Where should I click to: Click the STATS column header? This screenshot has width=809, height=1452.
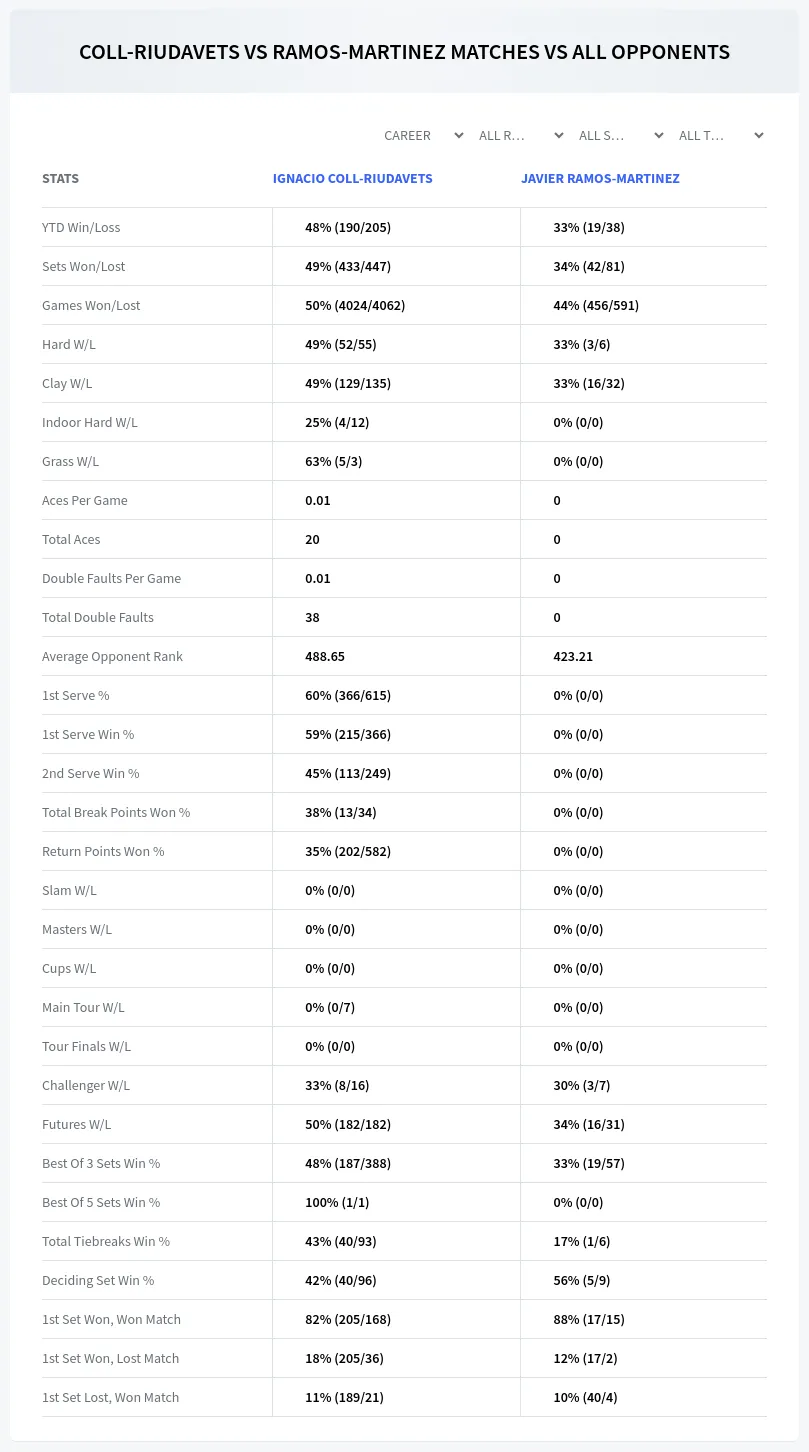click(60, 178)
